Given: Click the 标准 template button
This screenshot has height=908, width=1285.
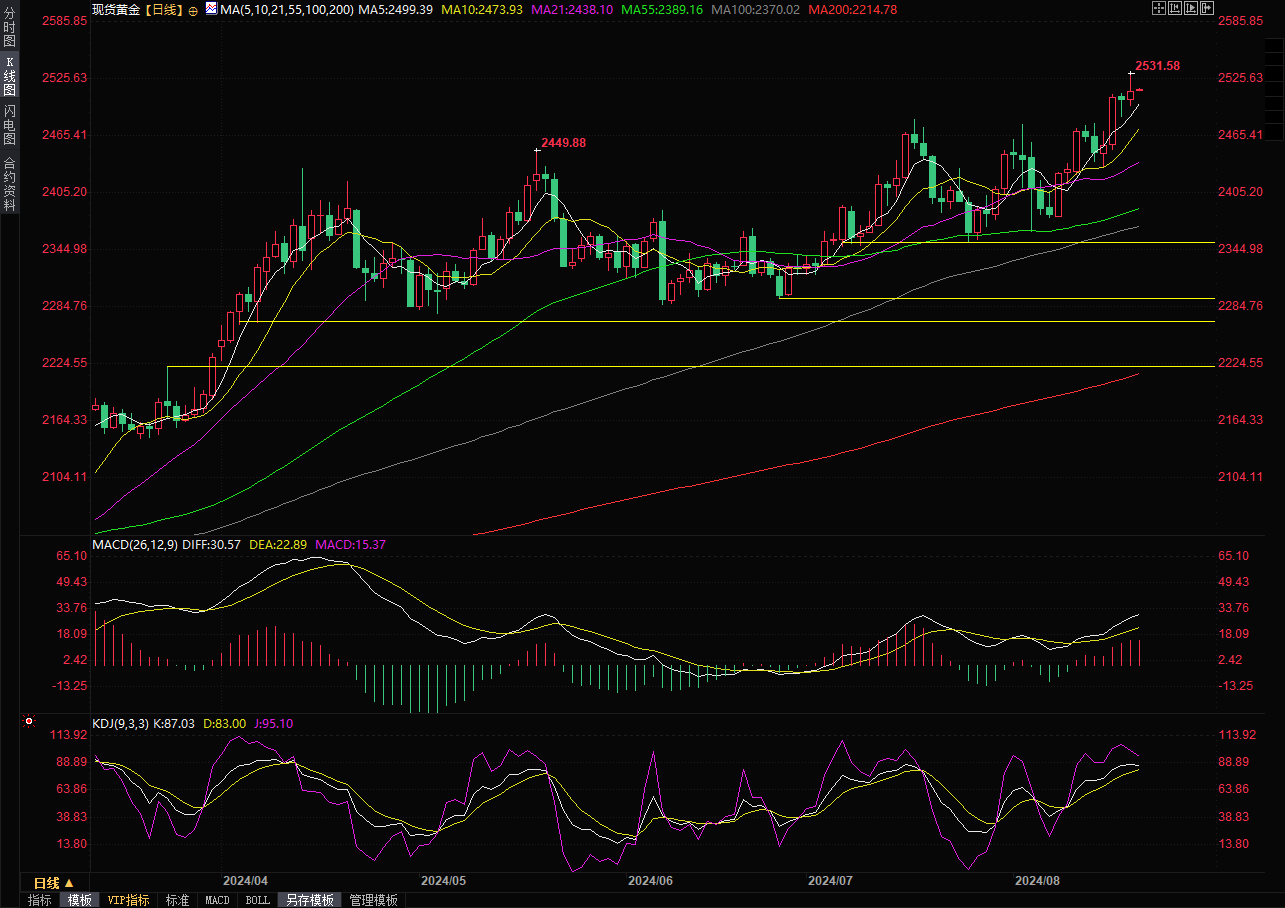Looking at the screenshot, I should click(177, 900).
